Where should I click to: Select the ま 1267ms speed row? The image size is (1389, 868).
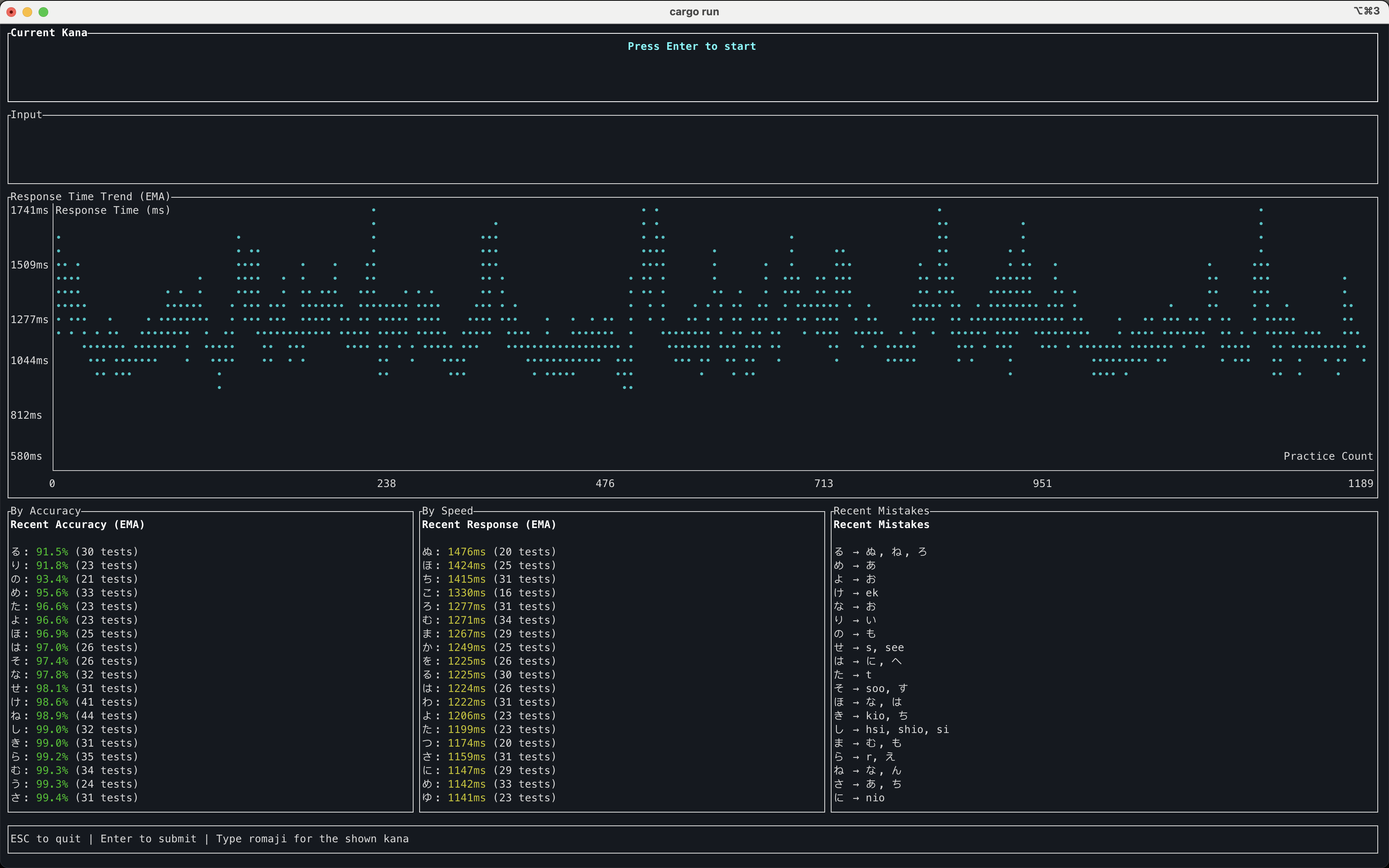coord(489,634)
